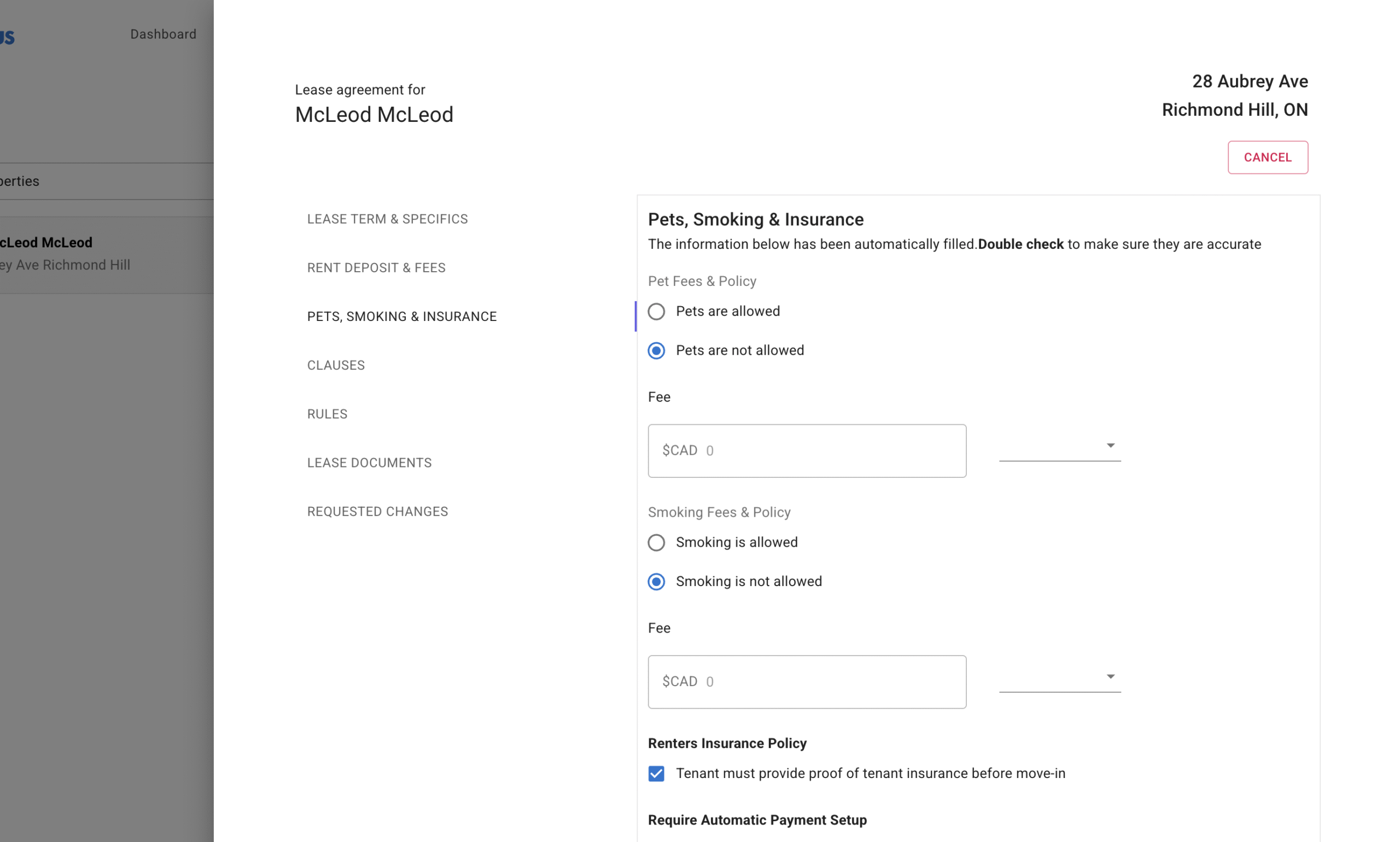Open the Rules section
Image resolution: width=1400 pixels, height=842 pixels.
tap(327, 414)
